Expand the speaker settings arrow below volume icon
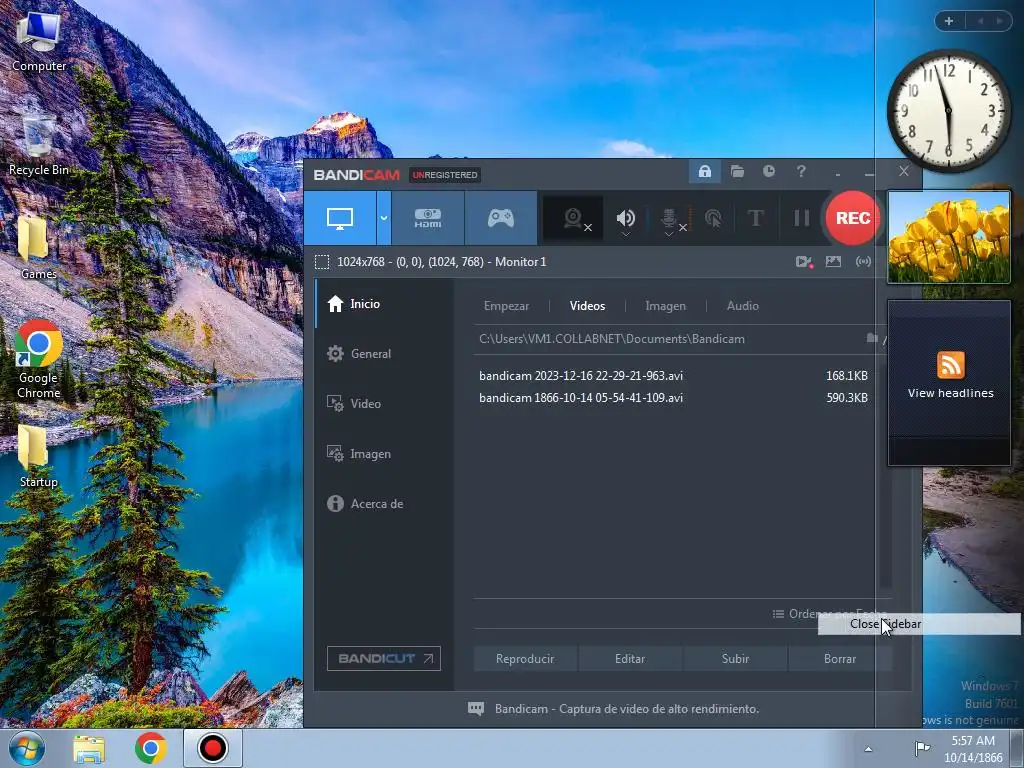 625,234
